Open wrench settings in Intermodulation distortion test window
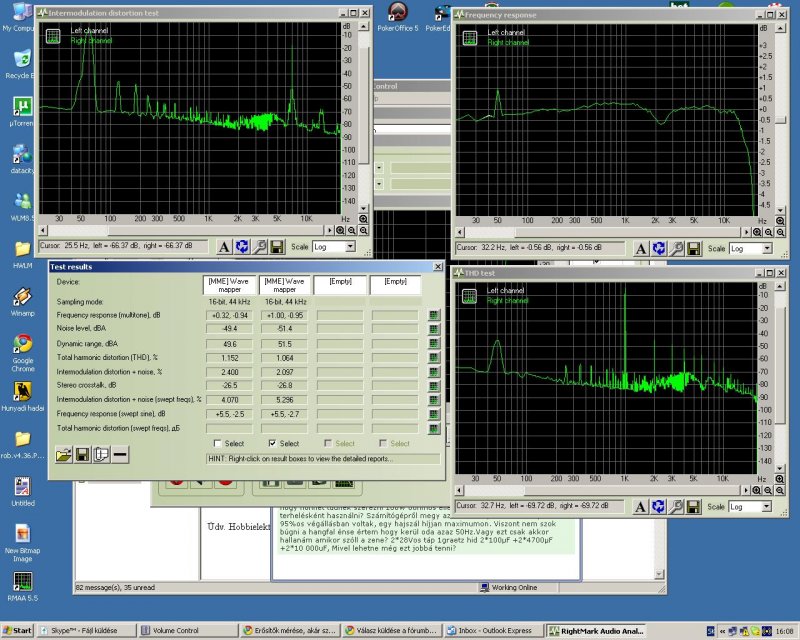Viewport: 800px width, 640px height. pos(260,247)
